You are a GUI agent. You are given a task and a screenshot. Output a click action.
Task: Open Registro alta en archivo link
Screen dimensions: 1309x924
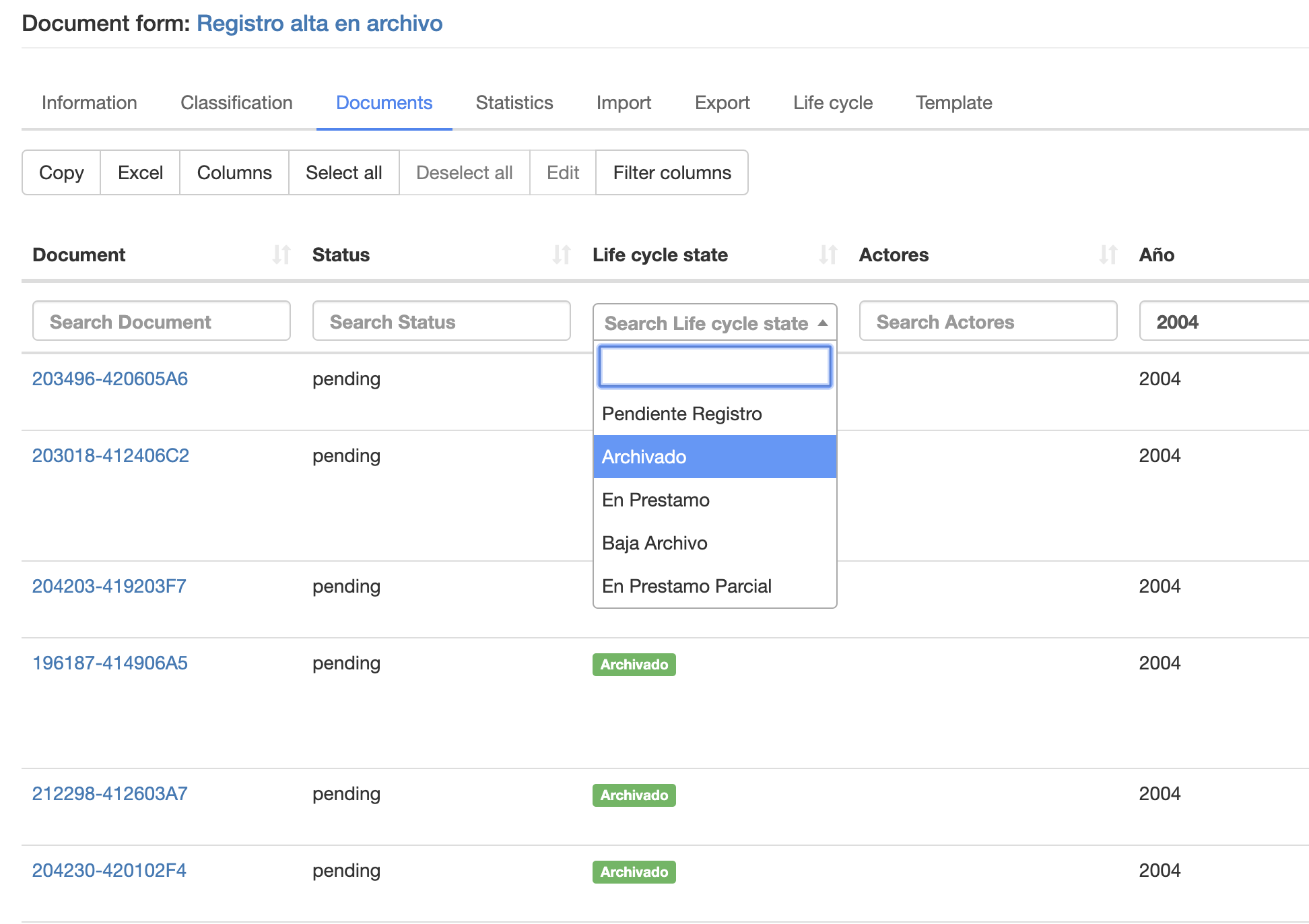coord(320,23)
